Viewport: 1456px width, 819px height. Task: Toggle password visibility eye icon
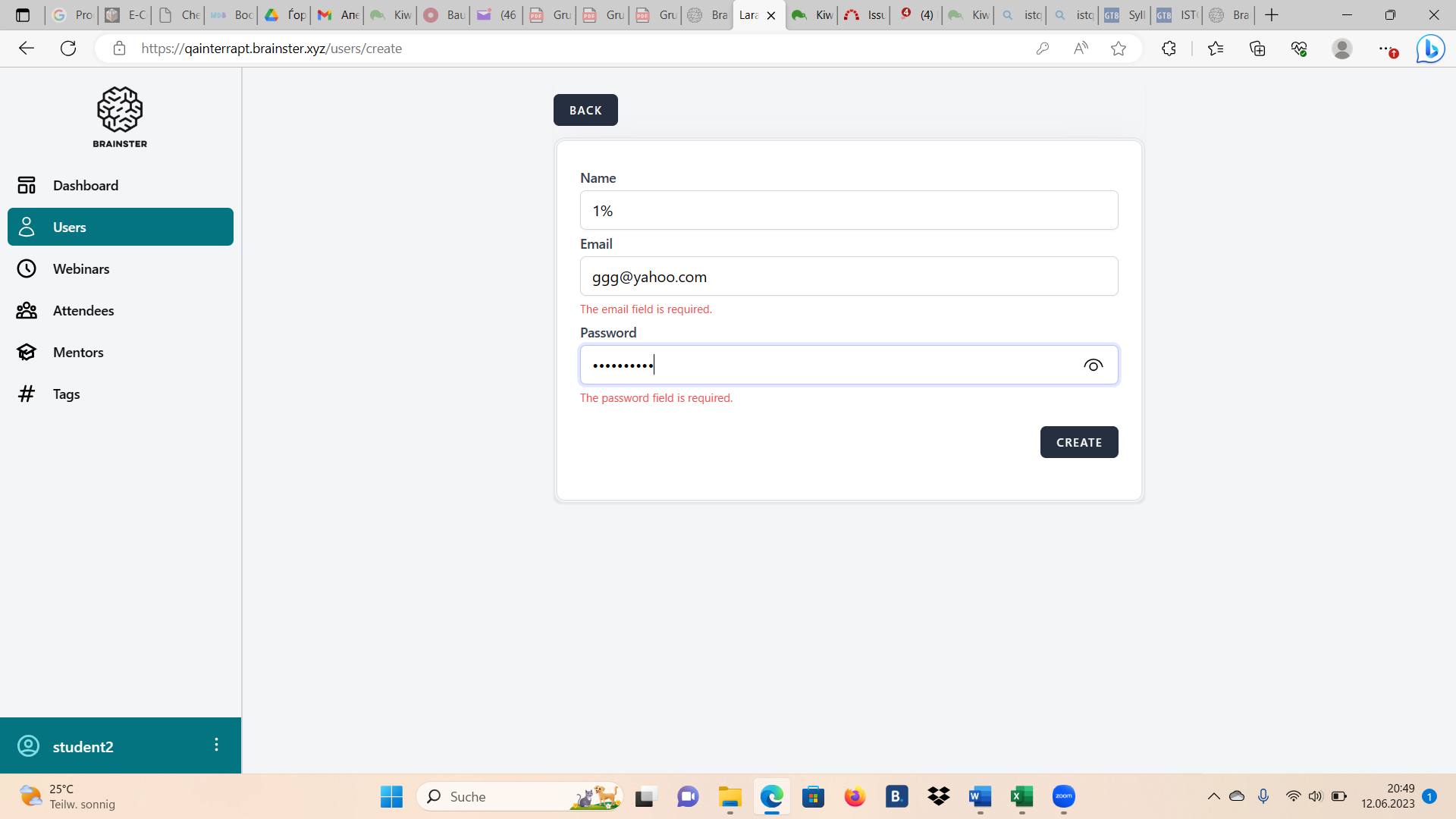coord(1093,366)
